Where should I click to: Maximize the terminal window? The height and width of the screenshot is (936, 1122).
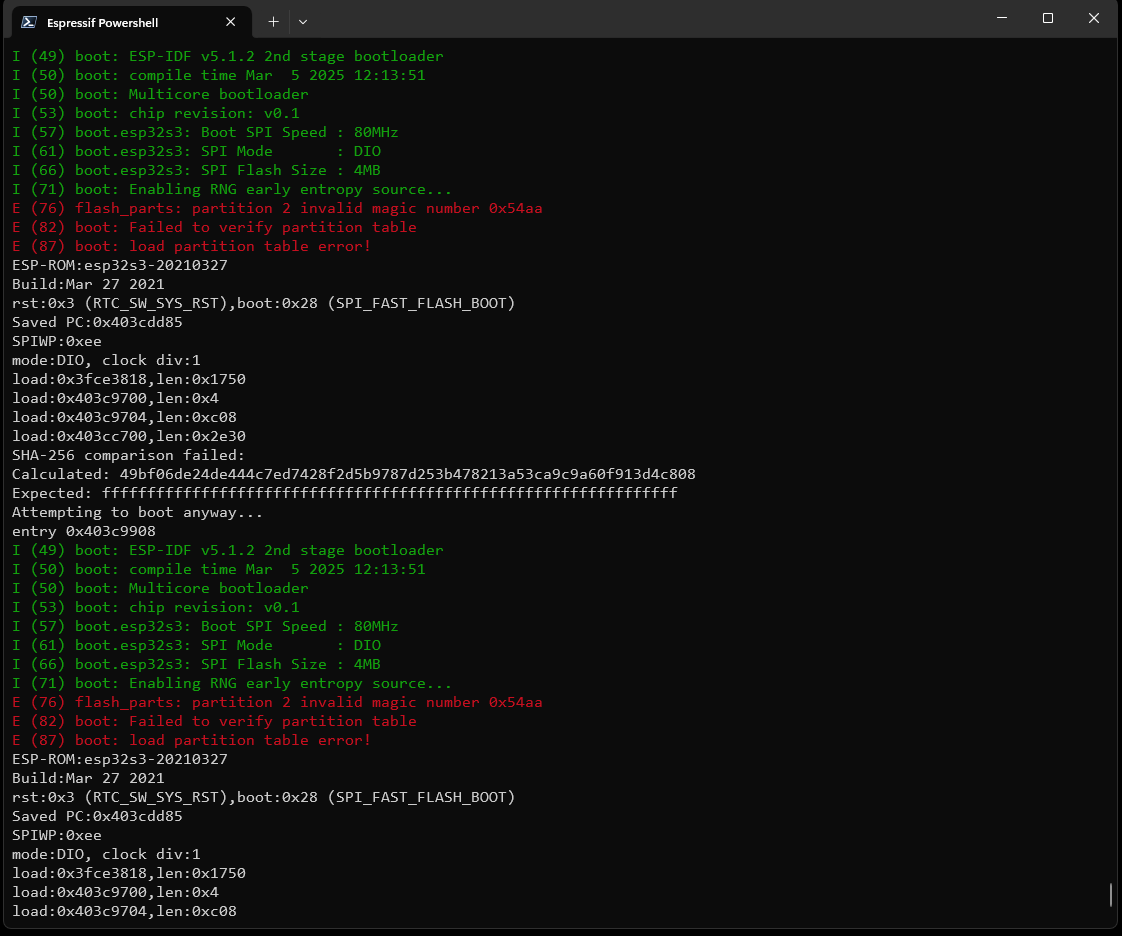pyautogui.click(x=1048, y=18)
